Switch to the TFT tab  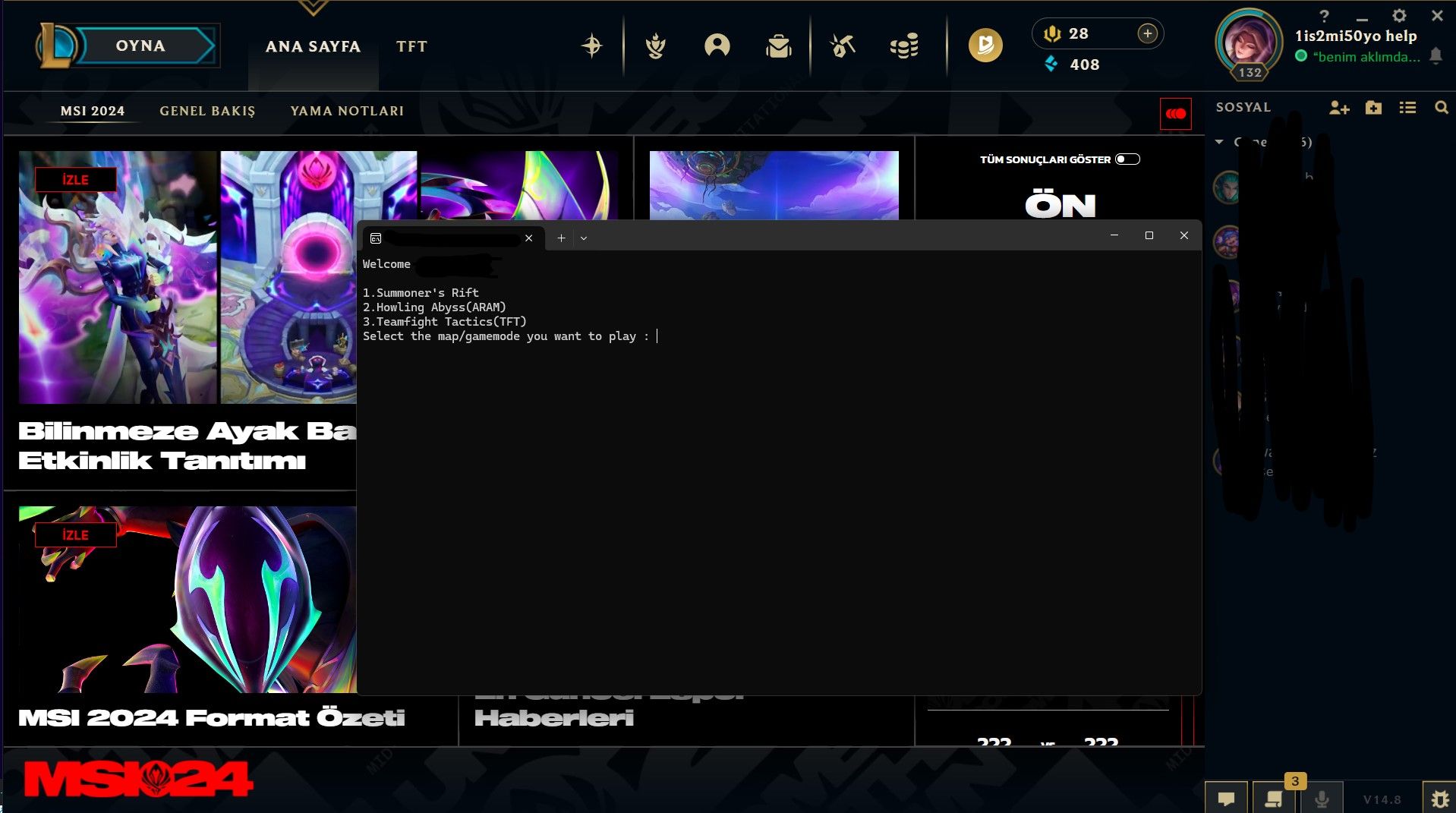pyautogui.click(x=411, y=46)
